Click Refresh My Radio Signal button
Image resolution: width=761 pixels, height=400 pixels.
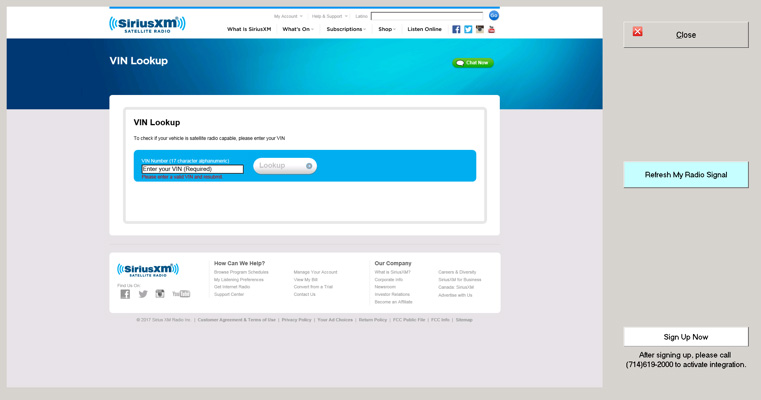tap(686, 175)
